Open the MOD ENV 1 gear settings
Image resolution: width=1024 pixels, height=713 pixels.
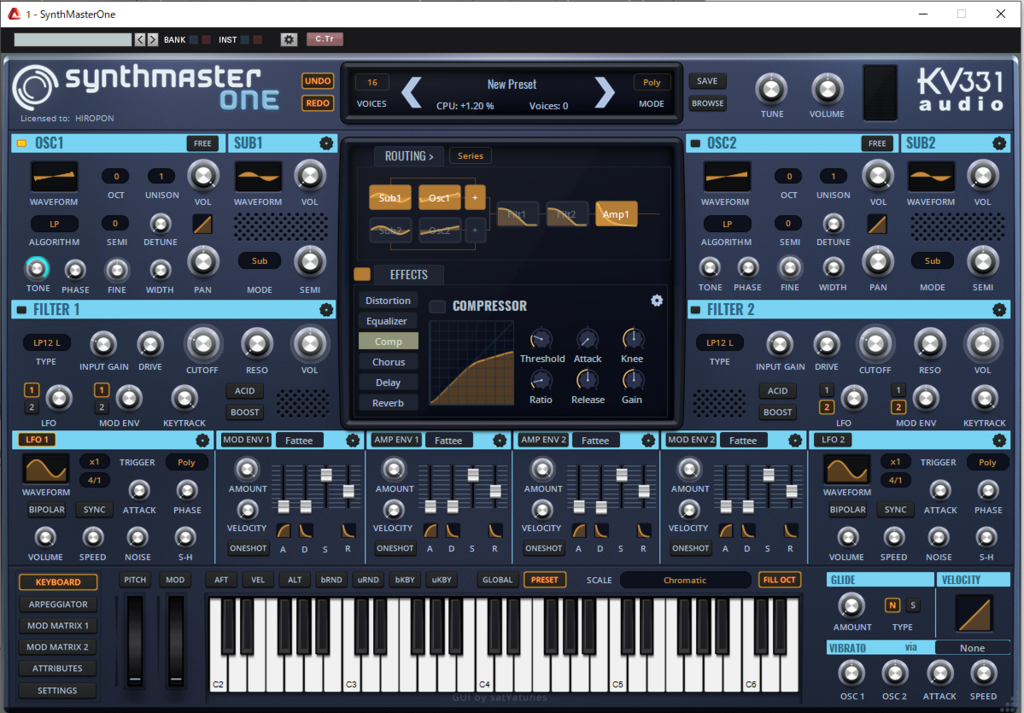pos(353,440)
